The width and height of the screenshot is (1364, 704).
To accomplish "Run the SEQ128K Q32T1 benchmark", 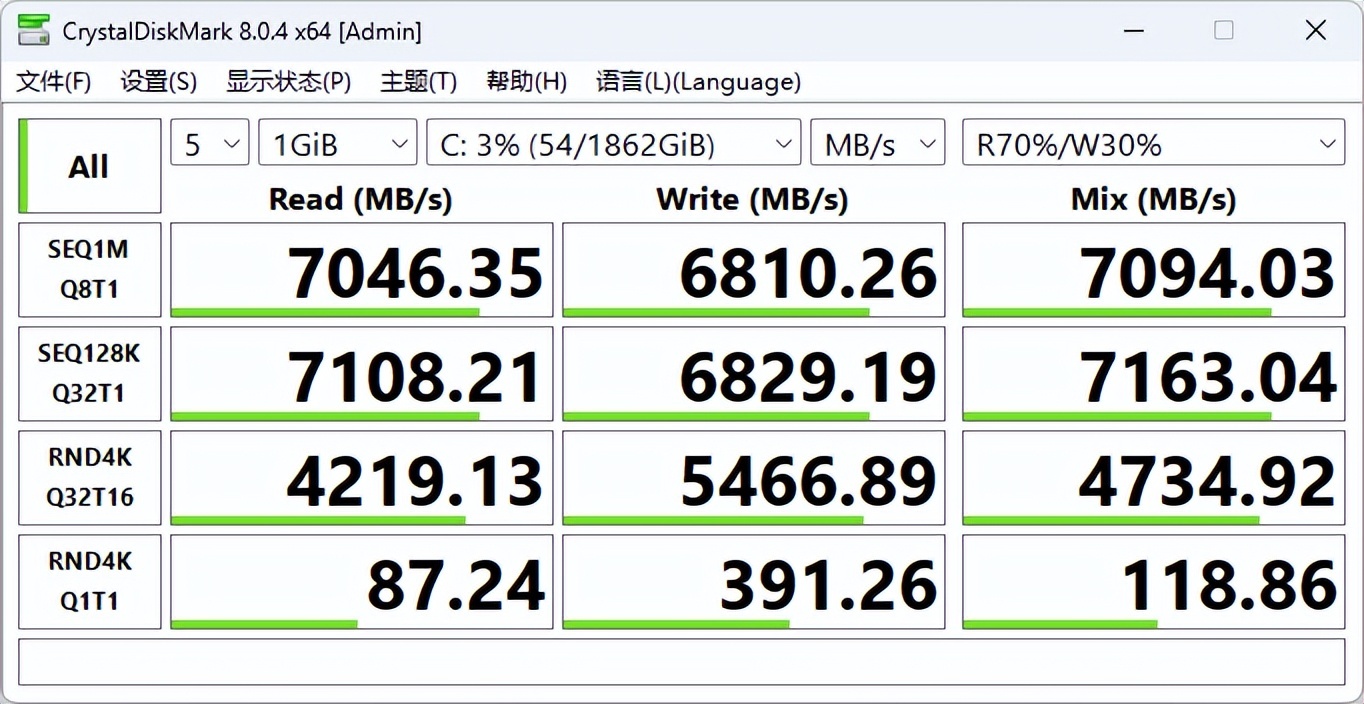I will tap(90, 373).
